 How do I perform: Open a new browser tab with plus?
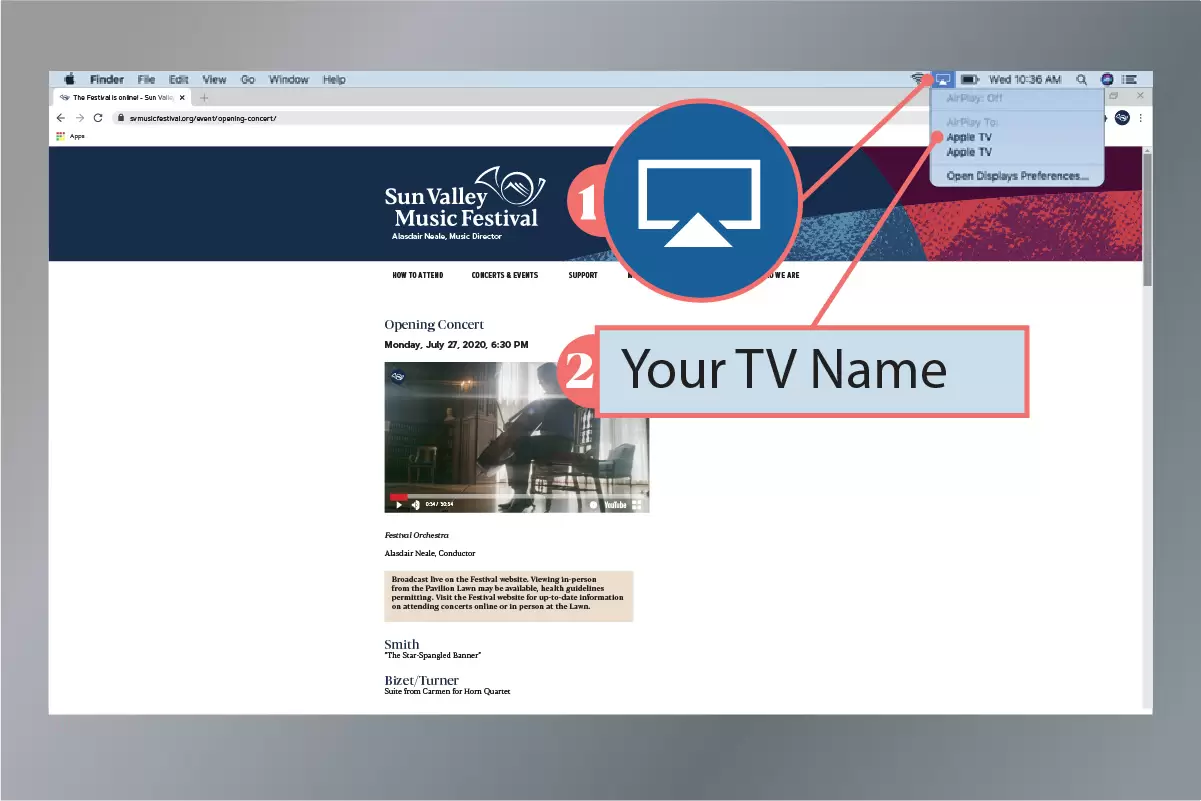(204, 98)
